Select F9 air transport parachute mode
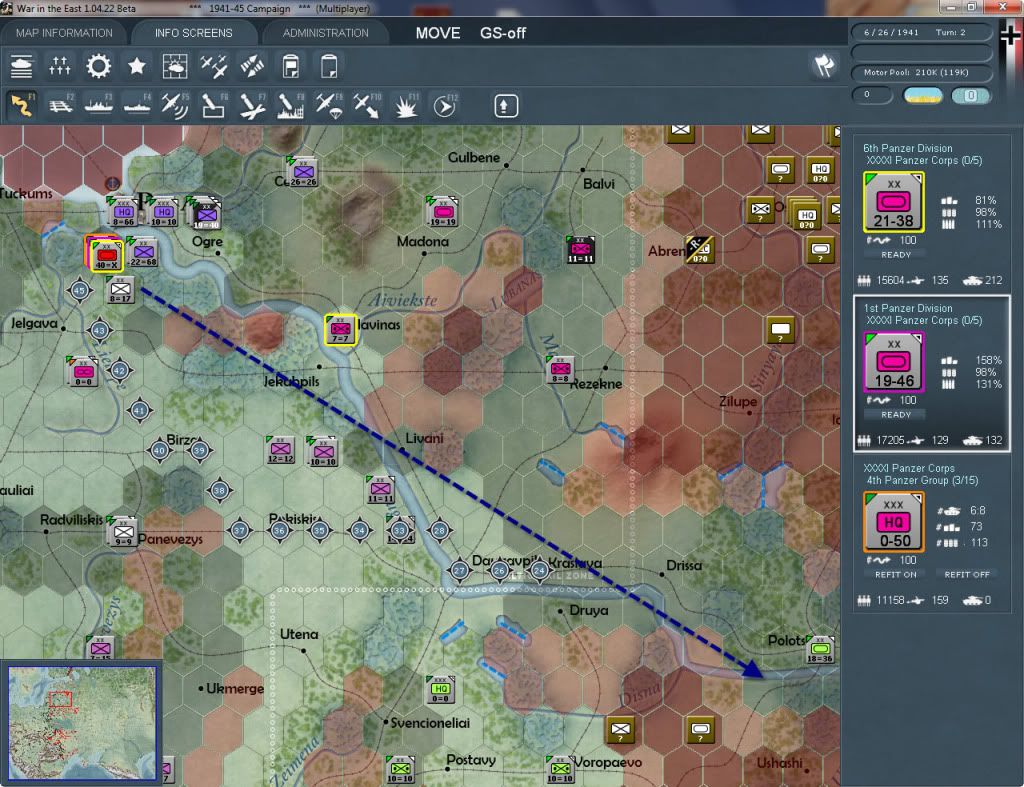This screenshot has height=787, width=1024. (328, 105)
